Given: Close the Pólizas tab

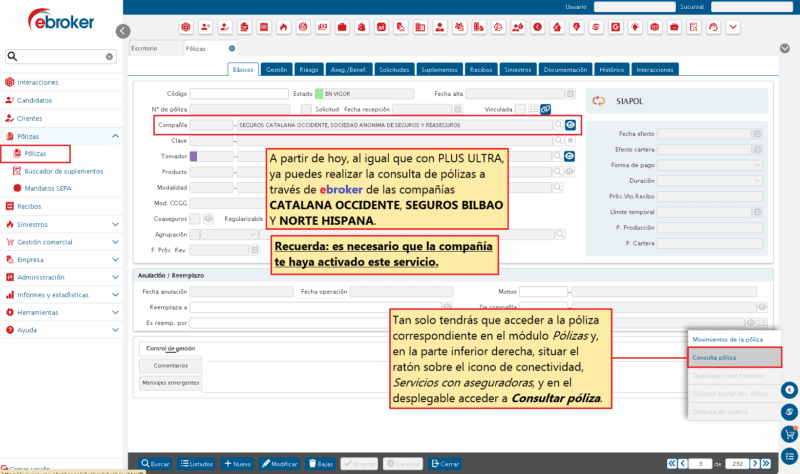Looking at the screenshot, I should [x=232, y=48].
